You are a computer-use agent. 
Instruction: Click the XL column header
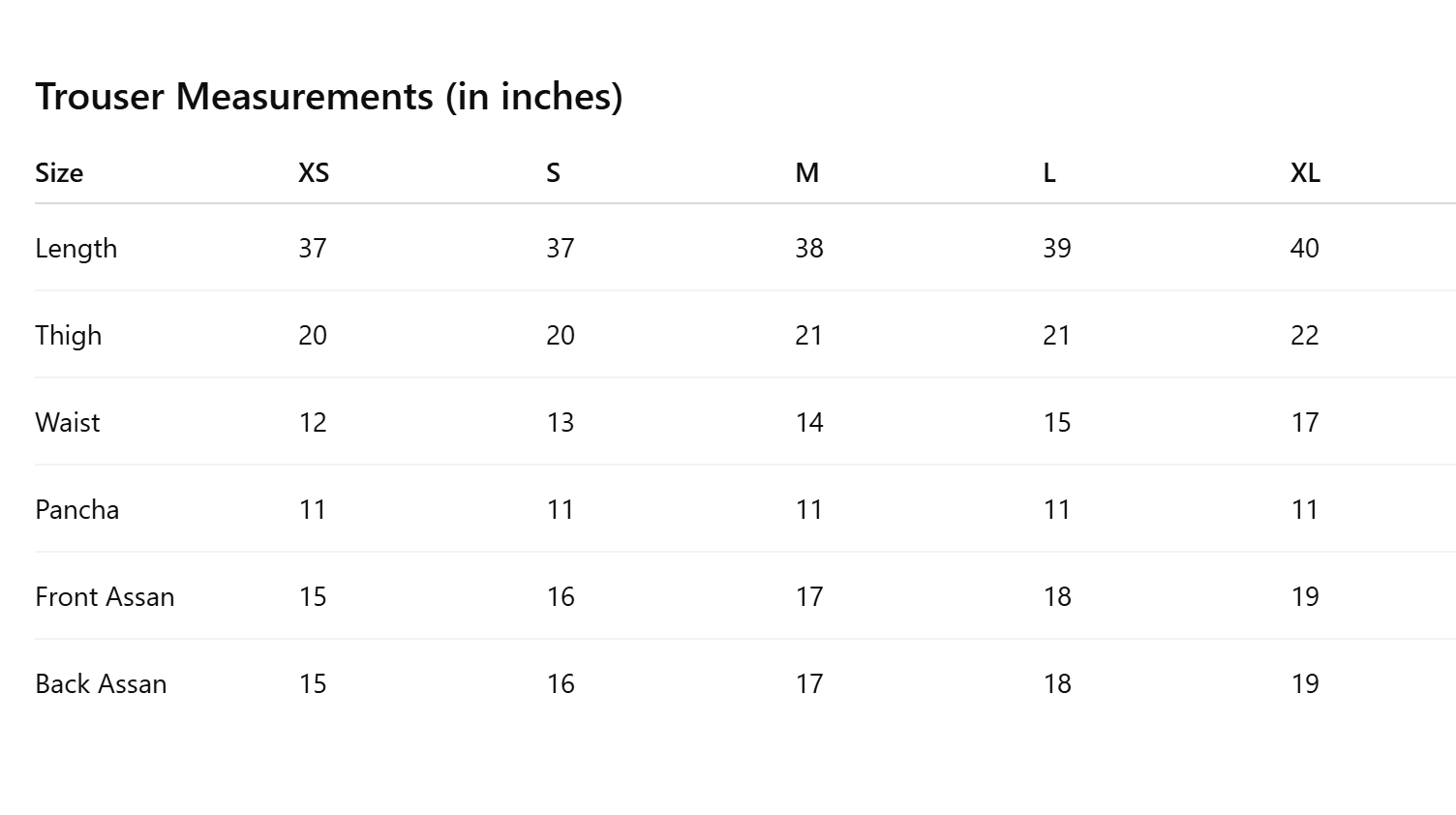(x=1305, y=173)
